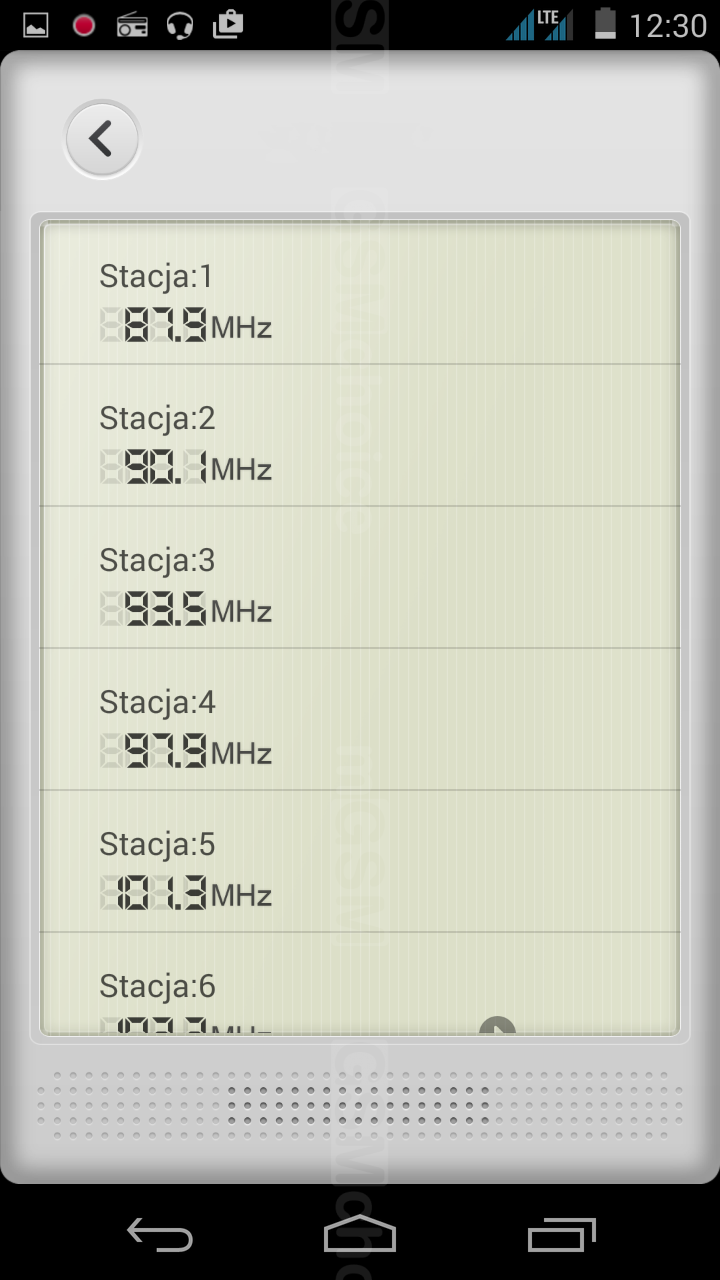Tap the 12:30 clock in the status bar
720x1280 pixels.
[668, 25]
